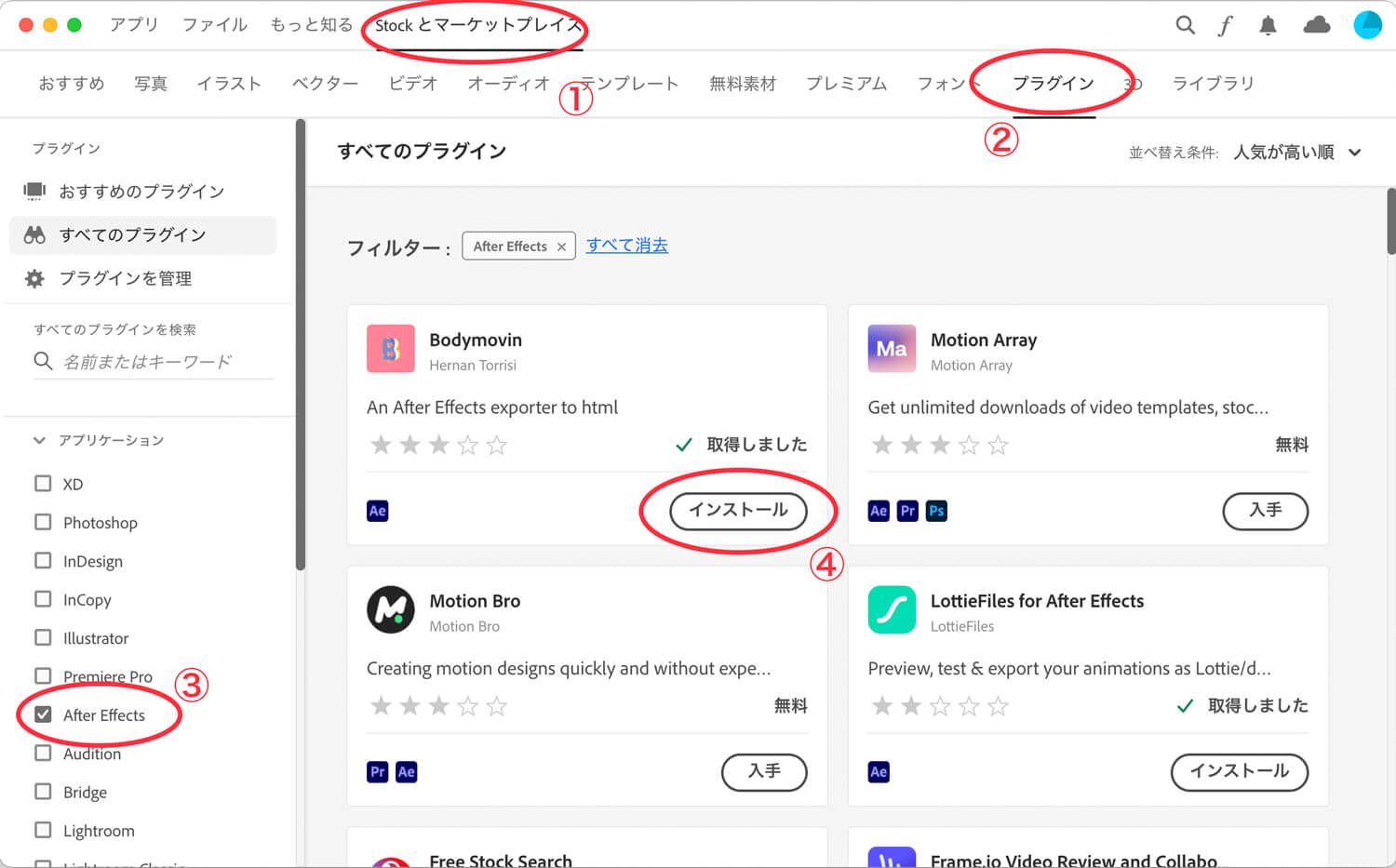Check the Photoshop application checkbox
The image size is (1396, 868).
click(x=43, y=522)
